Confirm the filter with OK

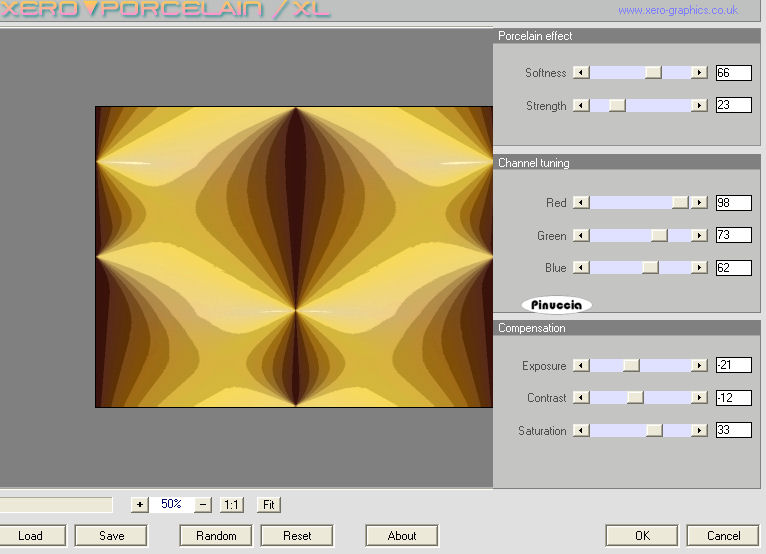tap(642, 536)
